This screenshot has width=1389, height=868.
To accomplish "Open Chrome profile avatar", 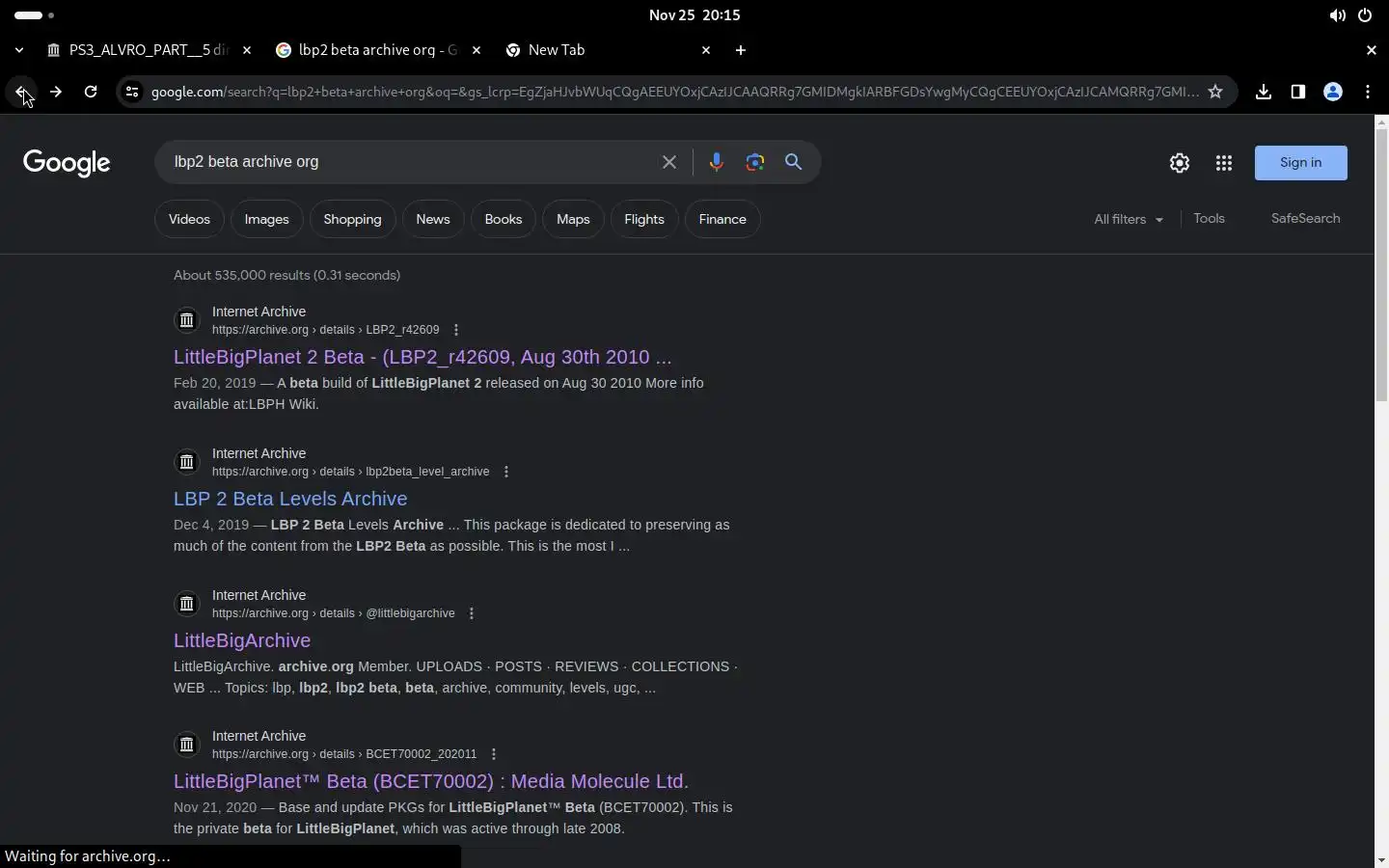I will [1333, 92].
